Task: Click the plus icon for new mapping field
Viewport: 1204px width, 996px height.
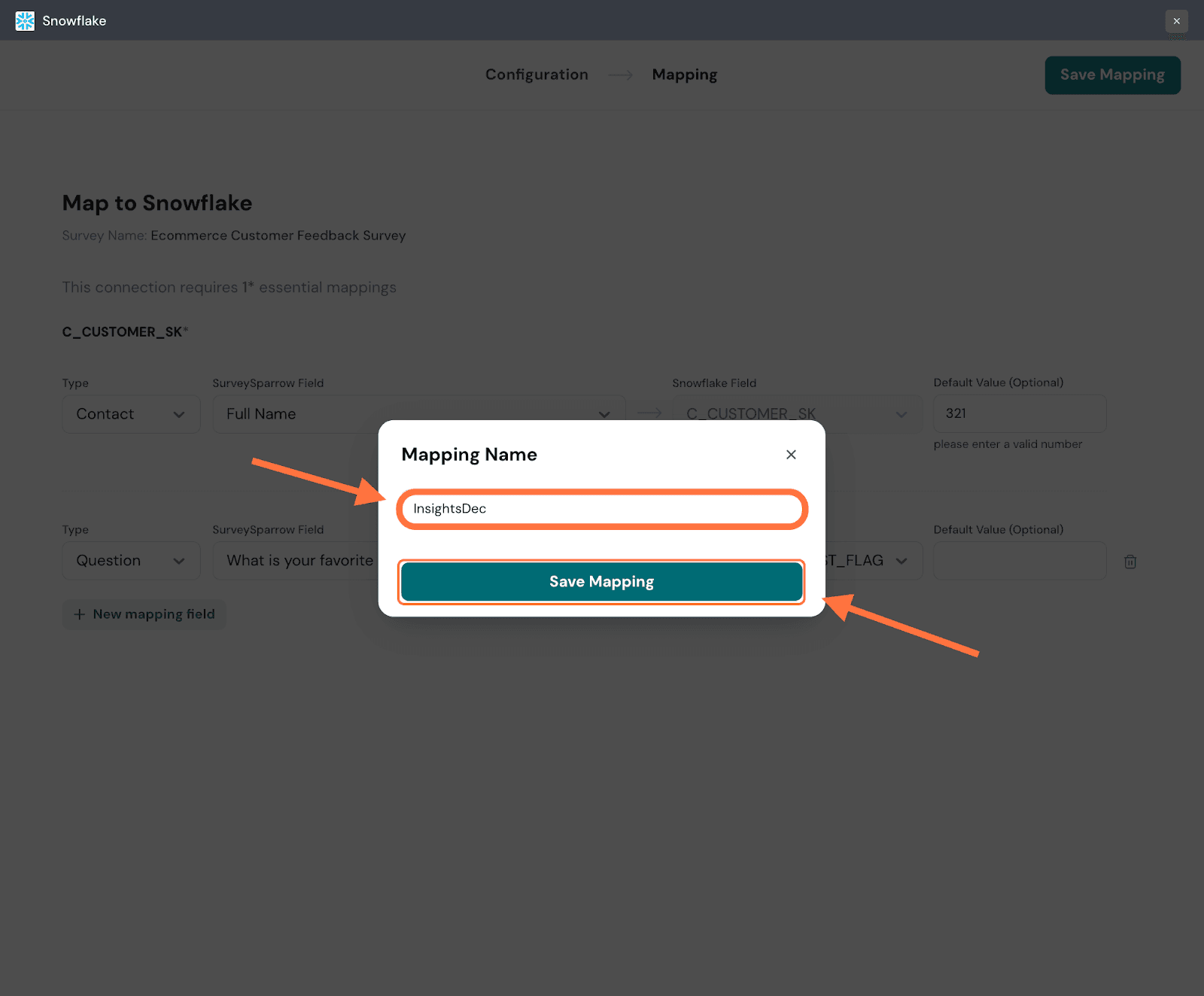Action: tap(80, 614)
